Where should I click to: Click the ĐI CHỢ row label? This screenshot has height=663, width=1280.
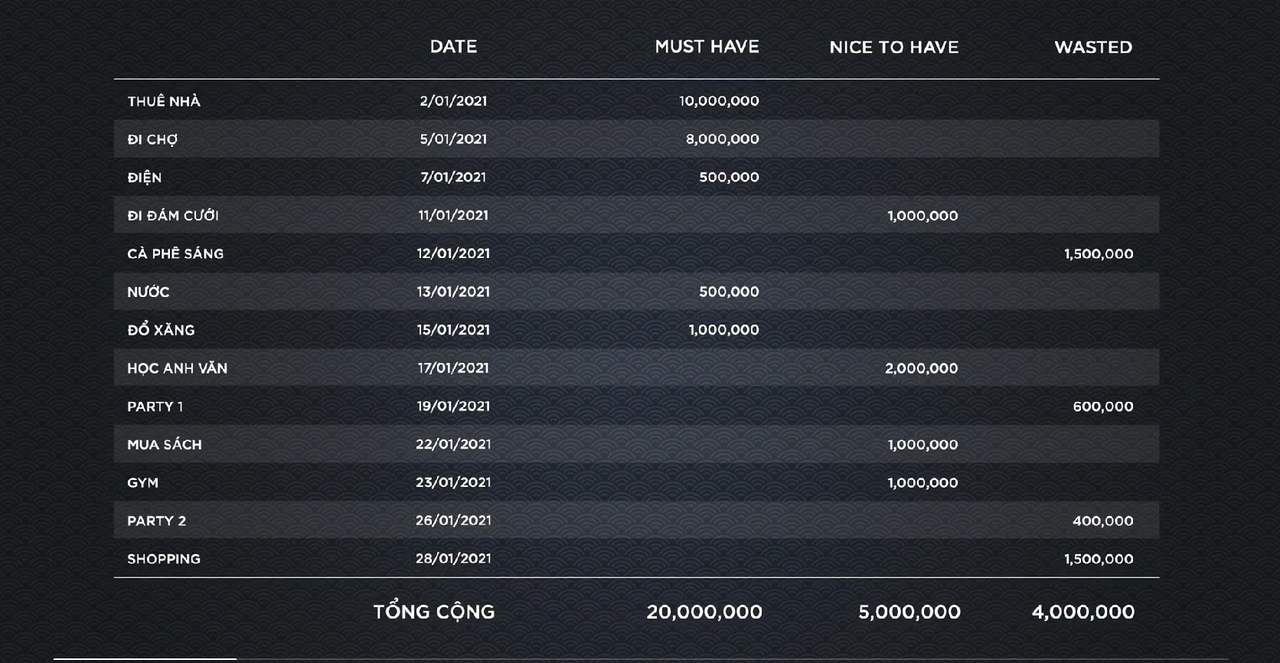[x=152, y=139]
